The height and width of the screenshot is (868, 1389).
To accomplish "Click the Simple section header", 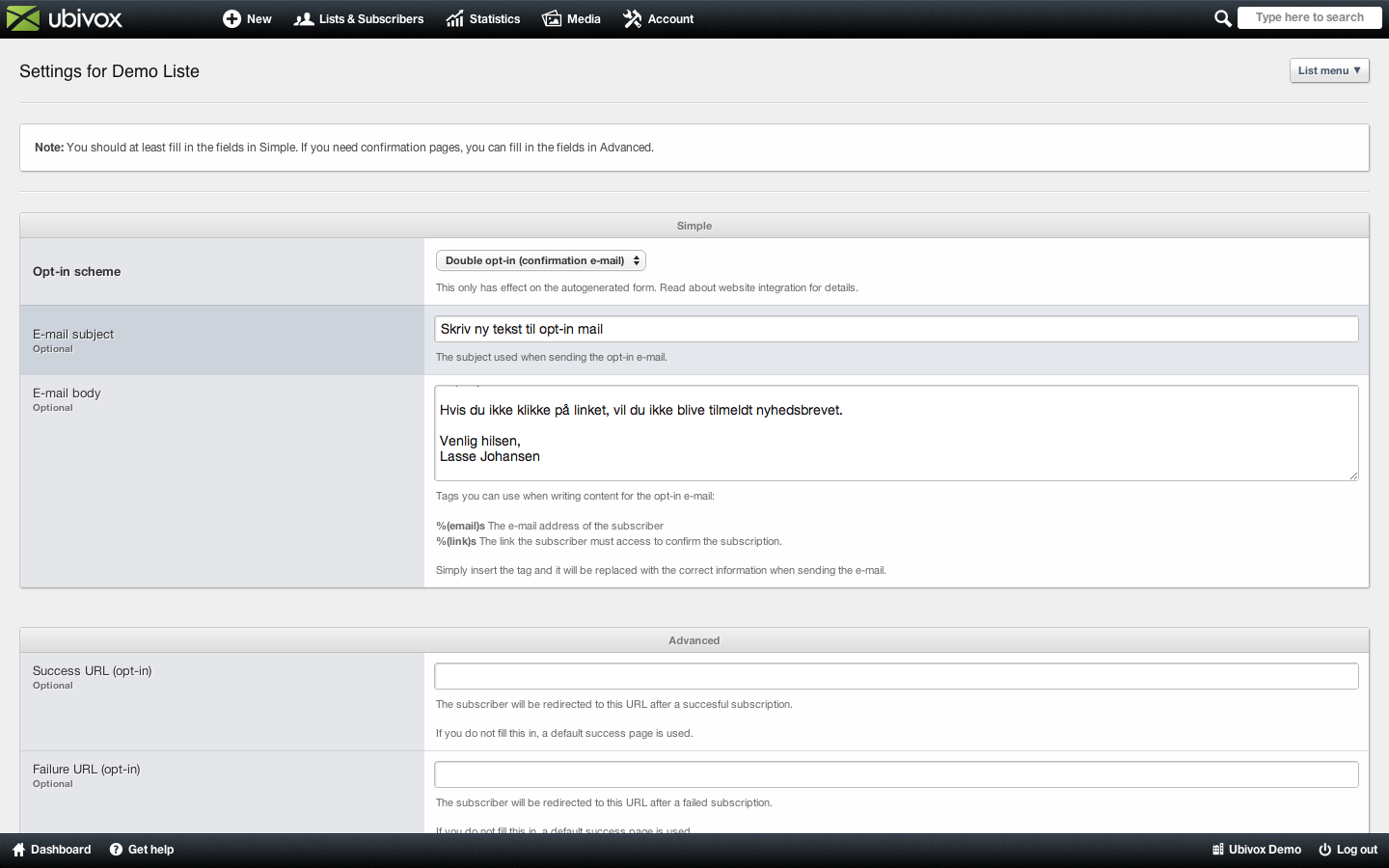I will click(x=694, y=226).
